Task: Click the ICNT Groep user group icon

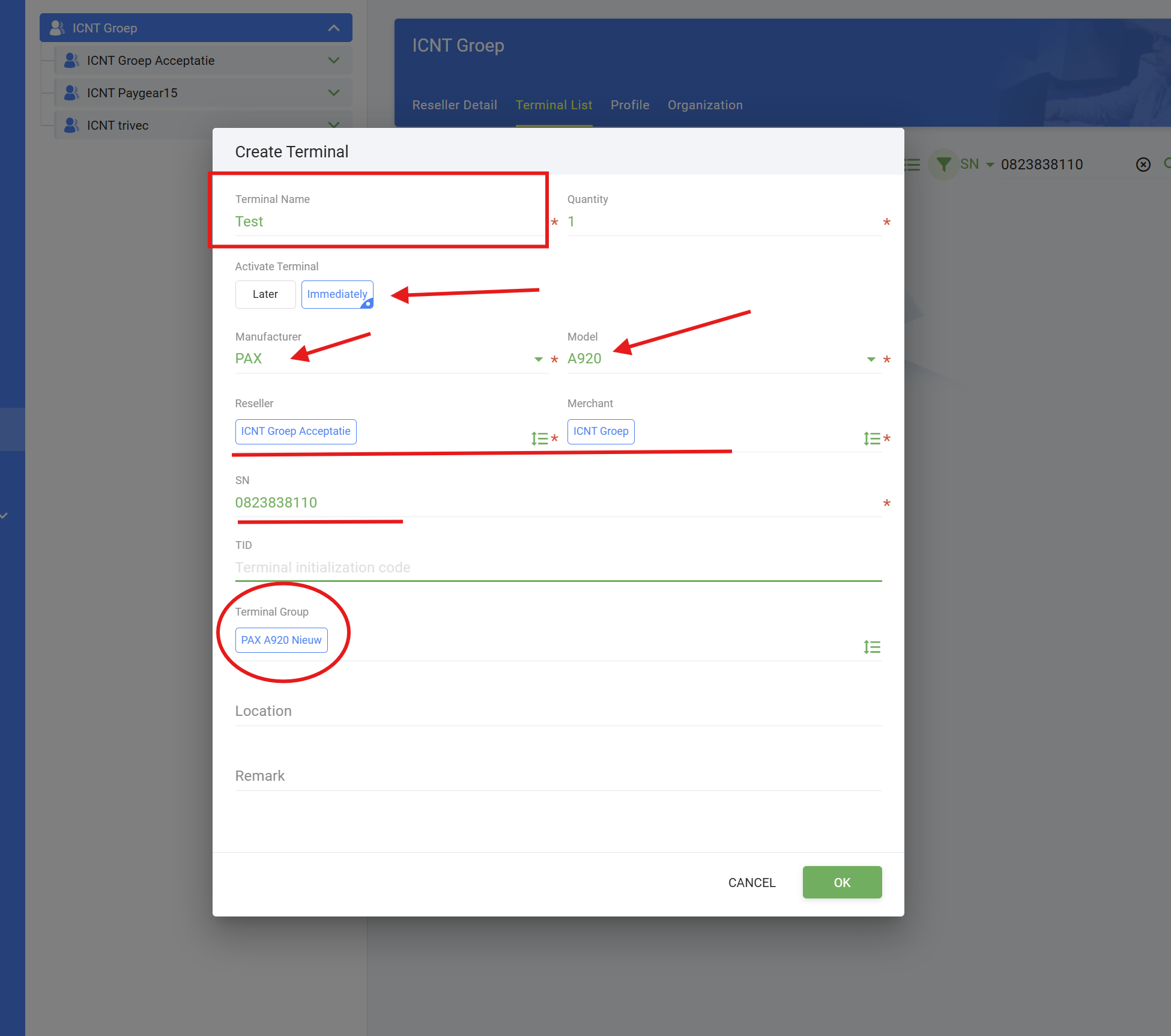Action: [x=57, y=28]
